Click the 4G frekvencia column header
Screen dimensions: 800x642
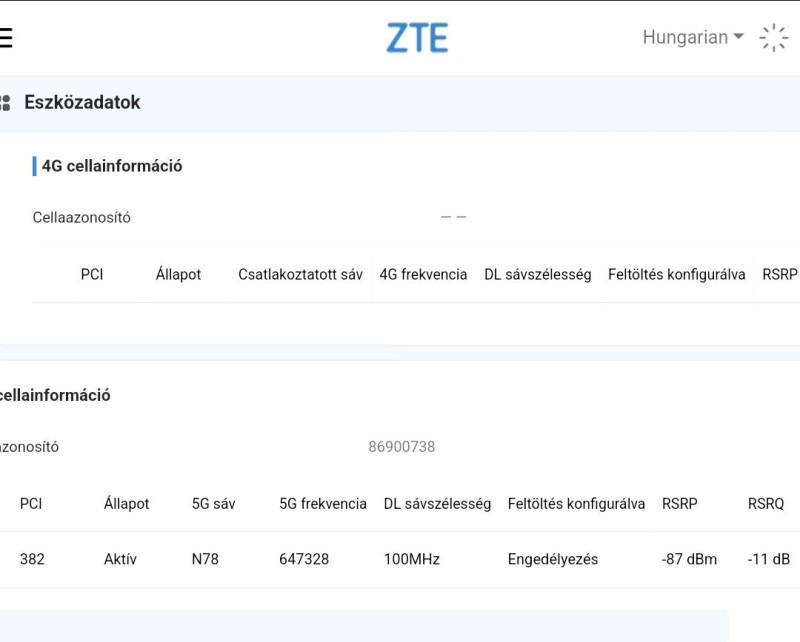[423, 274]
